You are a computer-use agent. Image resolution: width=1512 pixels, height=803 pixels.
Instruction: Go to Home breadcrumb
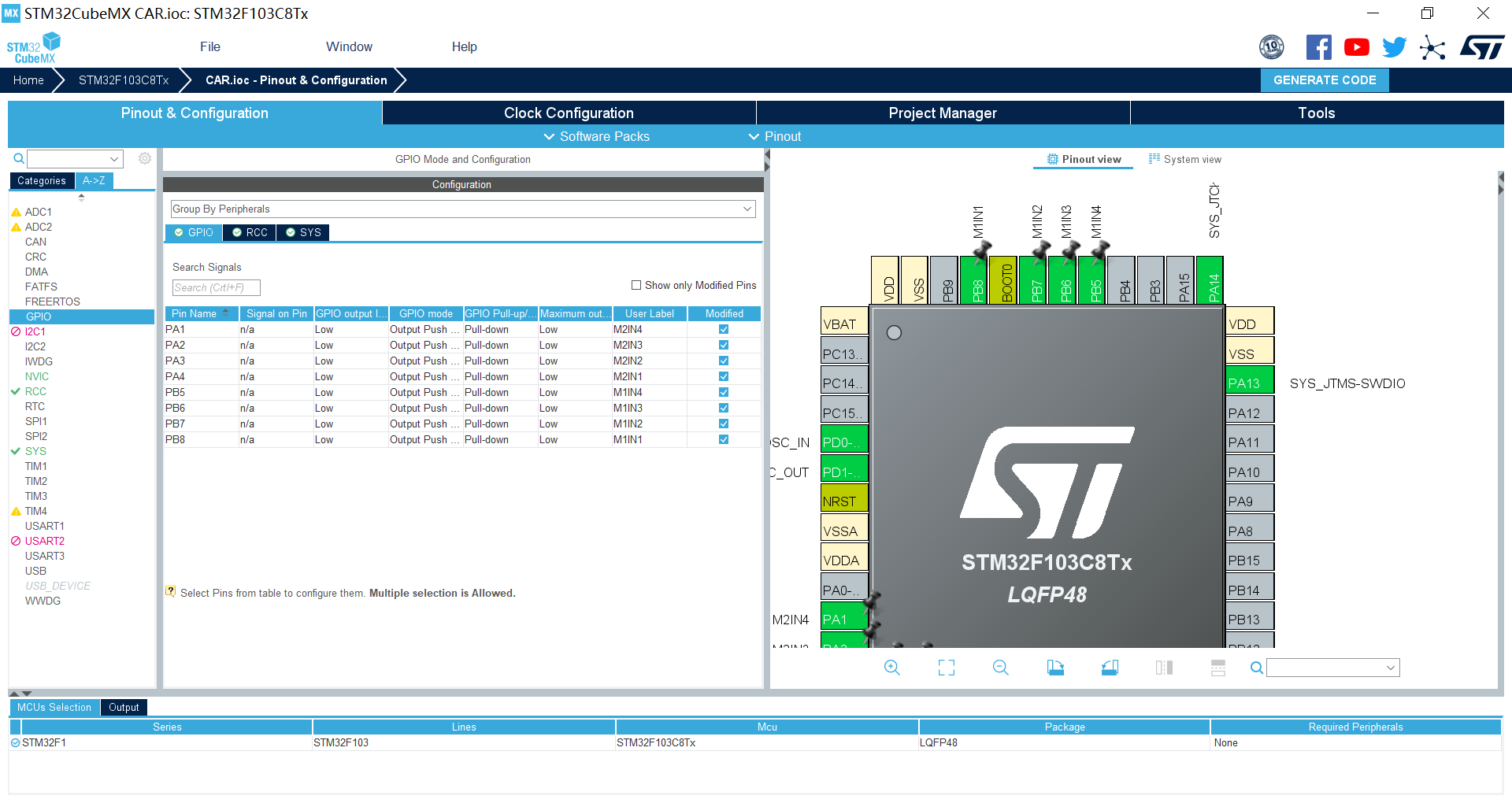tap(28, 80)
